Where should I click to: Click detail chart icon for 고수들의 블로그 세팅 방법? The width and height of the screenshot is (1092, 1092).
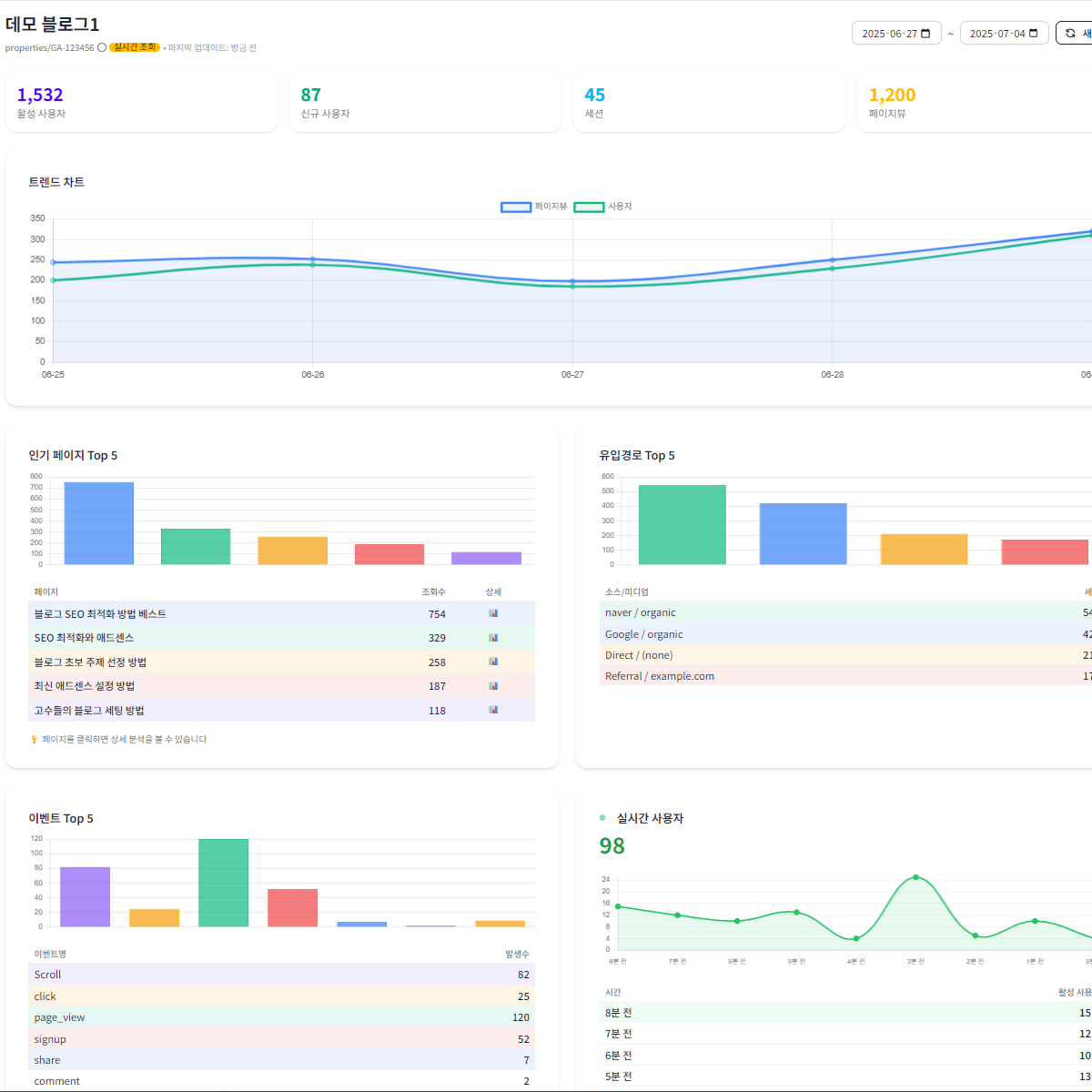click(x=493, y=710)
